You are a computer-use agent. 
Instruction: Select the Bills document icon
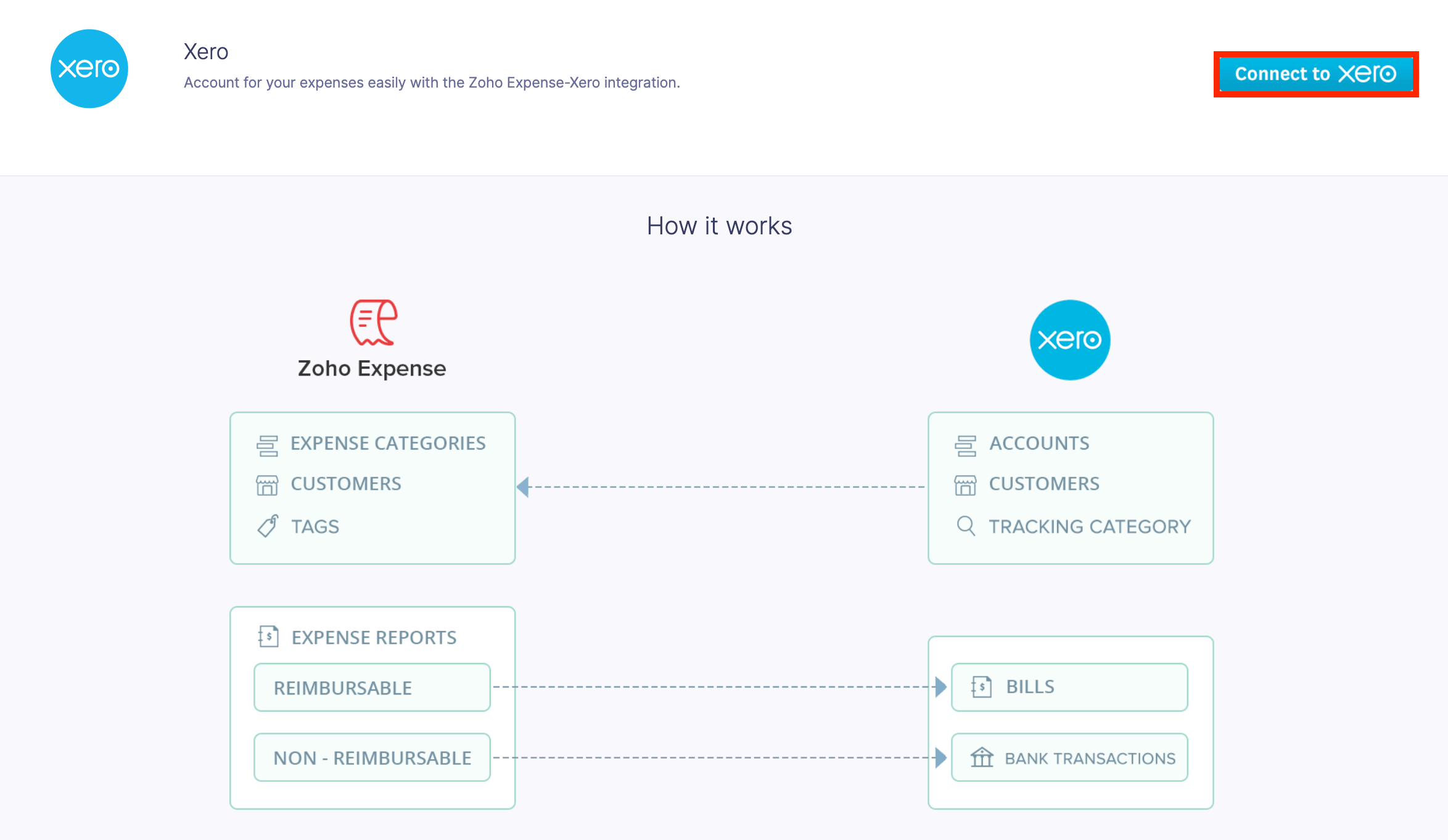tap(982, 686)
